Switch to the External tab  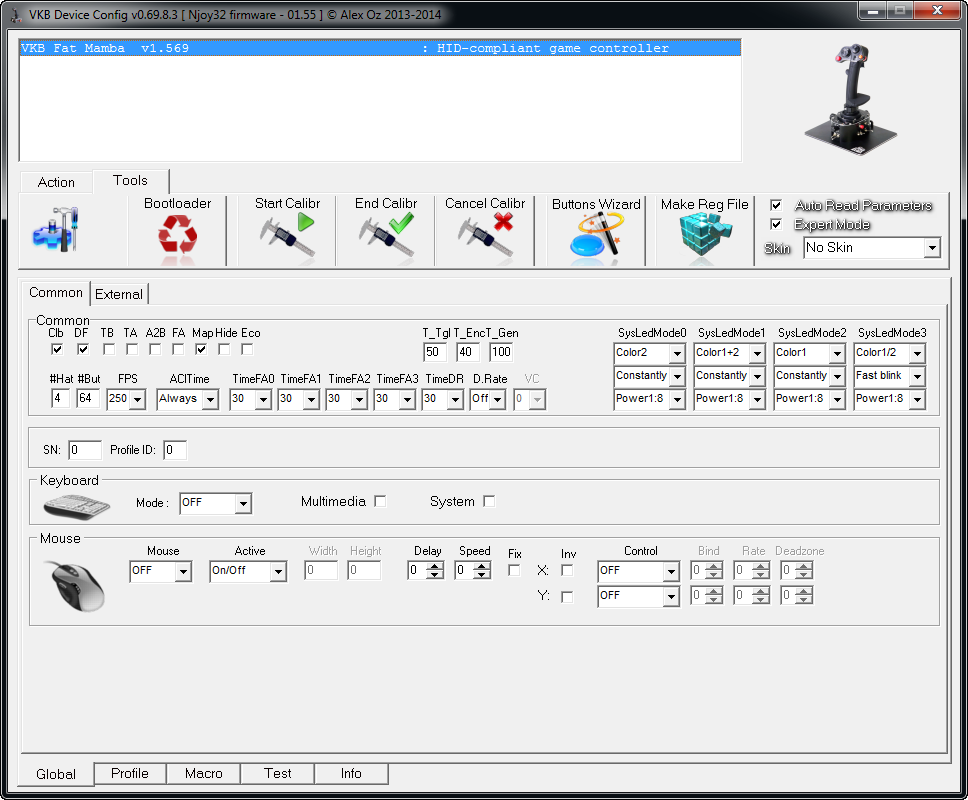pos(119,294)
